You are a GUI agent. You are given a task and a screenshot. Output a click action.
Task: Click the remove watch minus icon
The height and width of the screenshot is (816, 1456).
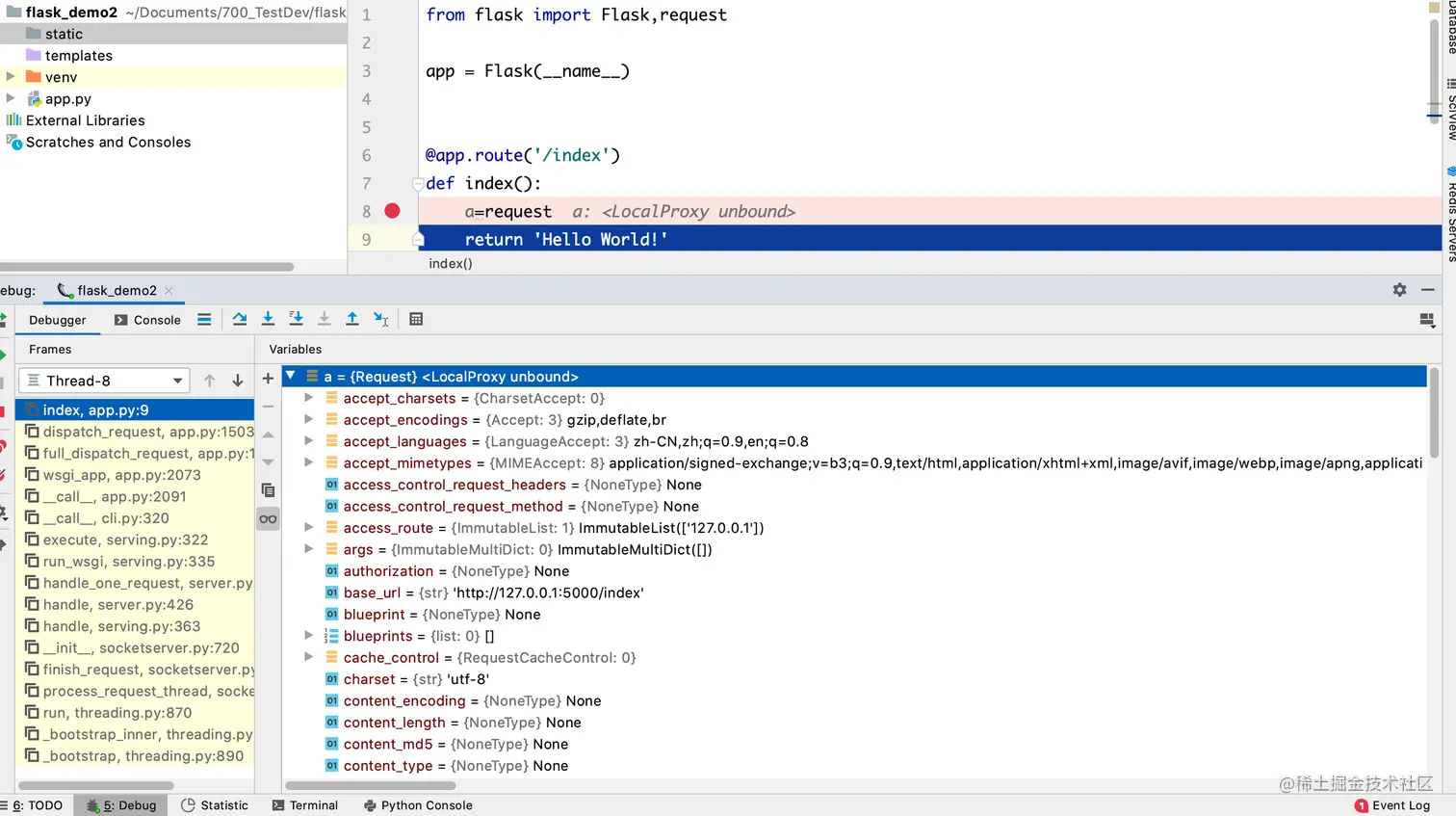click(268, 407)
